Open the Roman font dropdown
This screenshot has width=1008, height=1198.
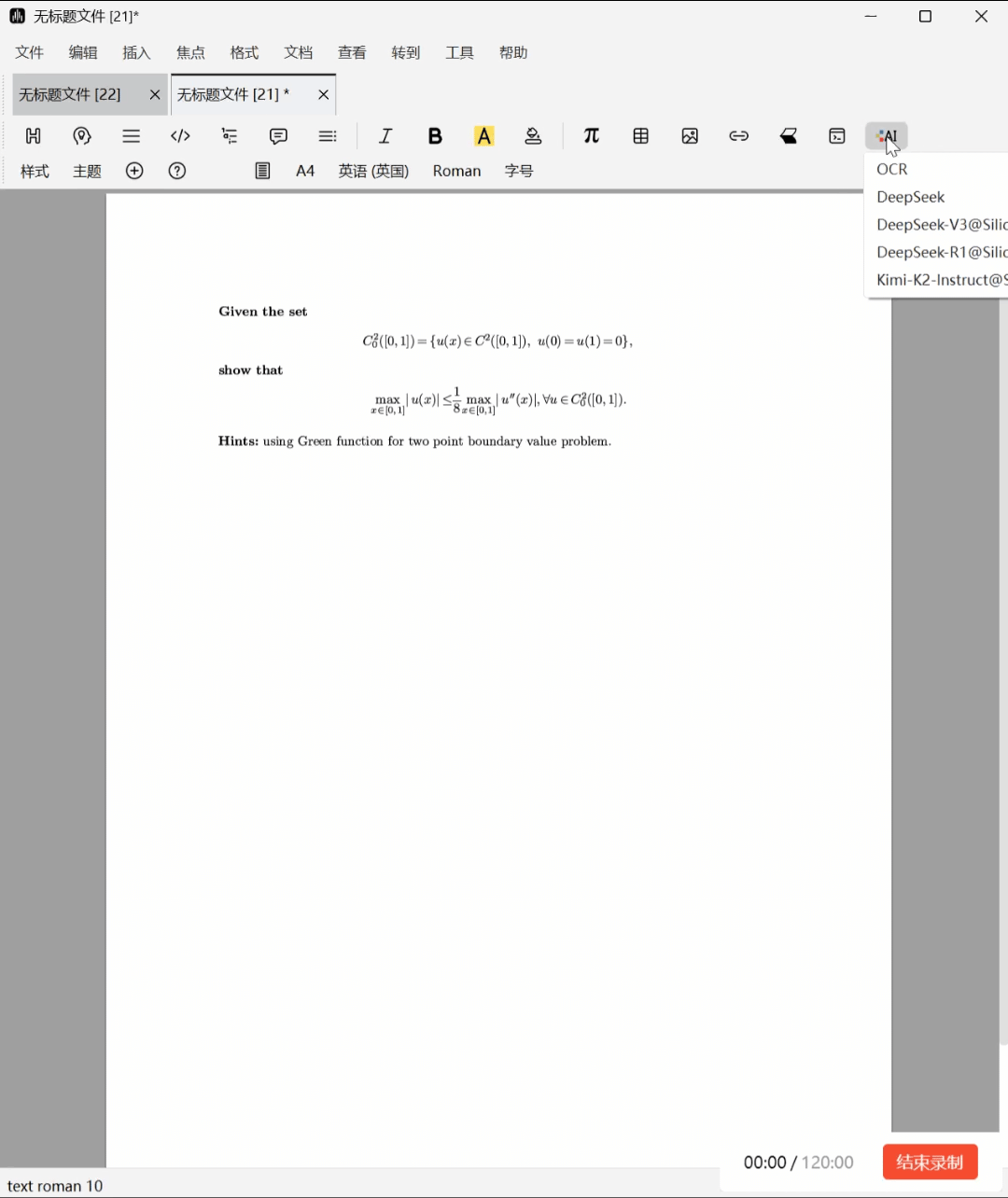point(456,171)
